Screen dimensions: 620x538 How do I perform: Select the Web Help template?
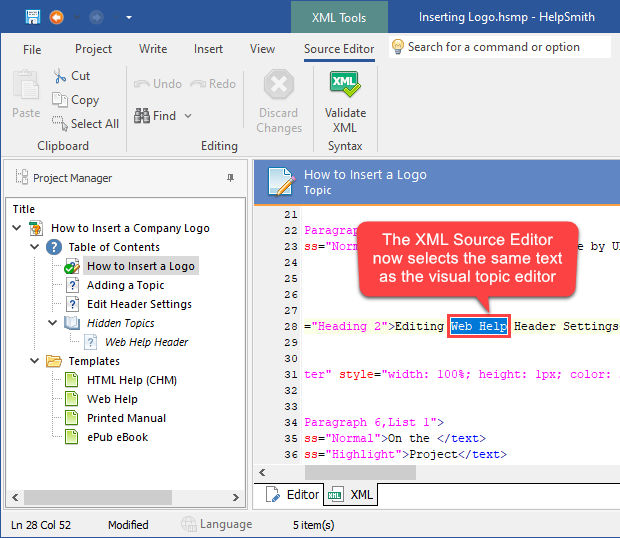pyautogui.click(x=112, y=399)
